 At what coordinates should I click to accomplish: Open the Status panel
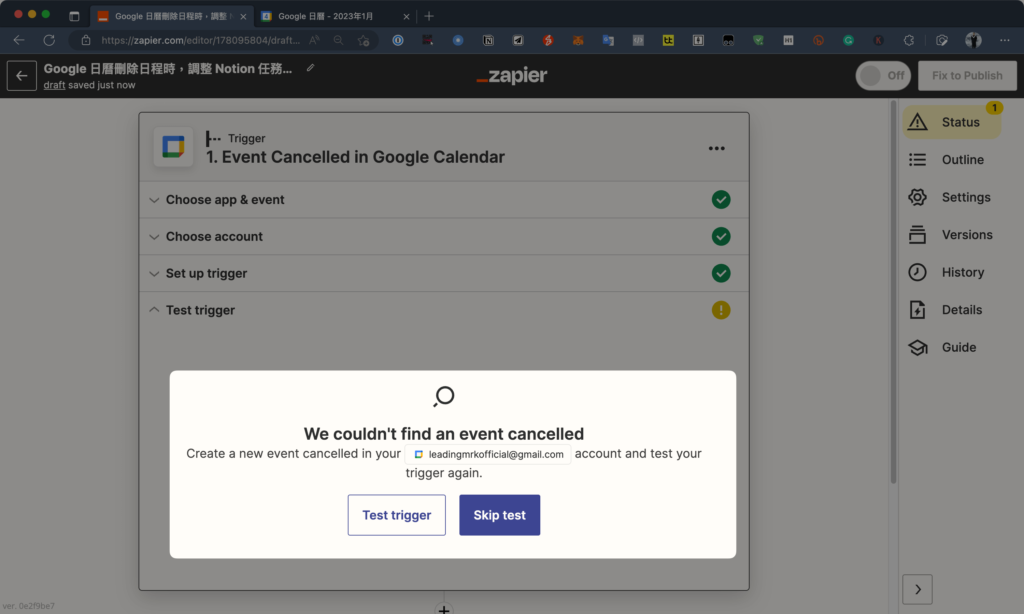point(952,122)
